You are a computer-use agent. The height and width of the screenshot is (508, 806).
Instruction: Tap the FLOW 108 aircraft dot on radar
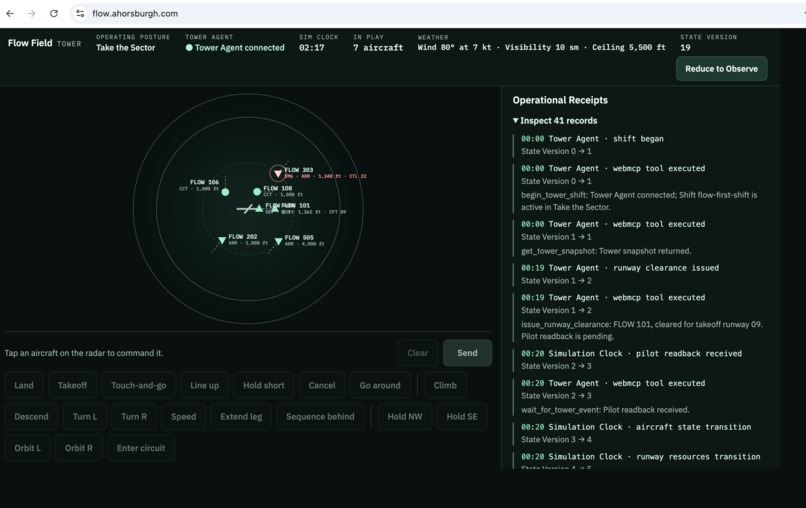[x=257, y=192]
